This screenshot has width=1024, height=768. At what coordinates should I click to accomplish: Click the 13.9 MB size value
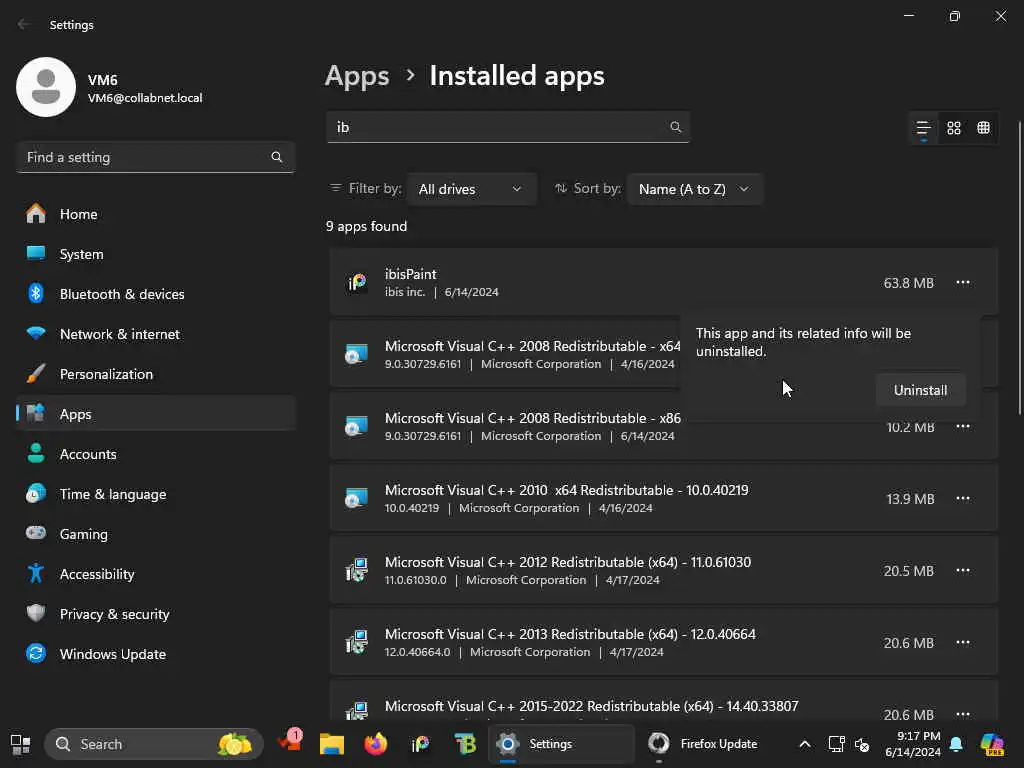[x=910, y=499]
